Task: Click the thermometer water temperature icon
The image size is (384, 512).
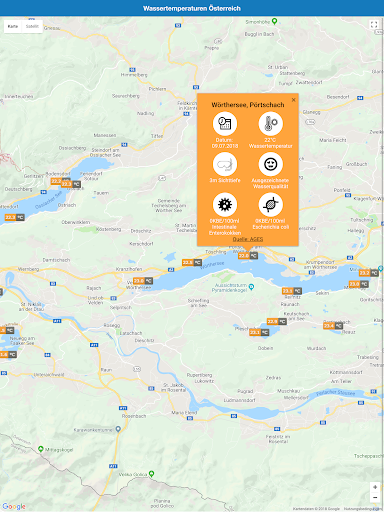Action: [x=271, y=123]
